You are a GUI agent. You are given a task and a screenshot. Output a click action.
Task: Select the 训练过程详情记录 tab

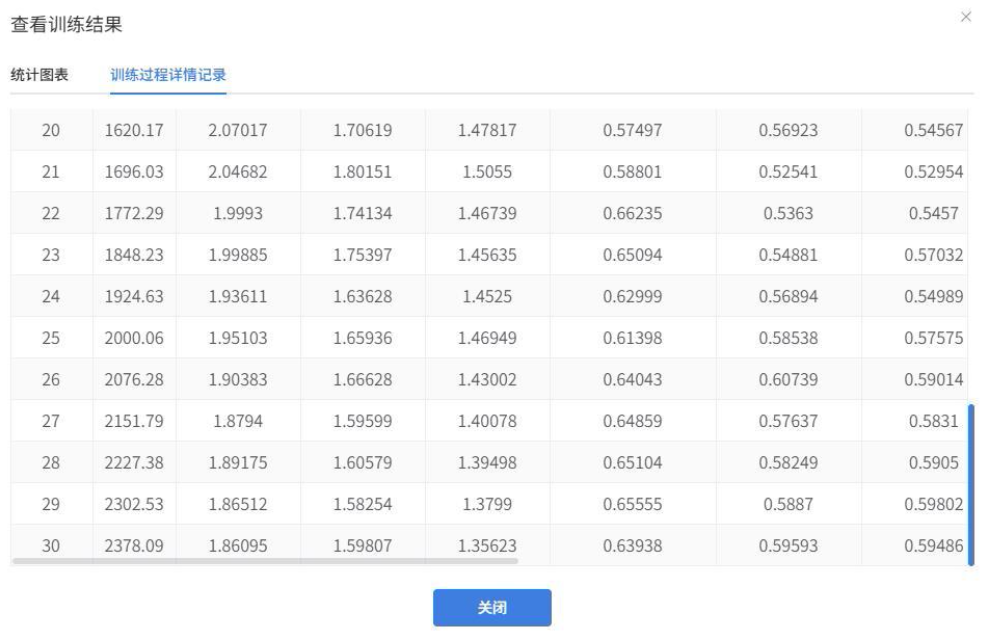168,75
